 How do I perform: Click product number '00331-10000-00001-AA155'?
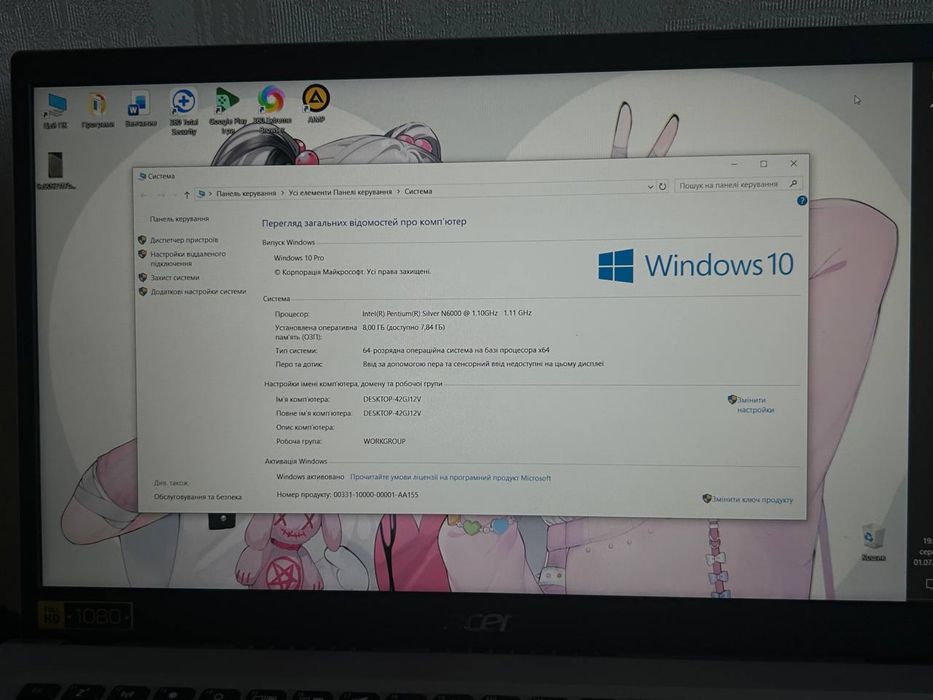[375, 495]
